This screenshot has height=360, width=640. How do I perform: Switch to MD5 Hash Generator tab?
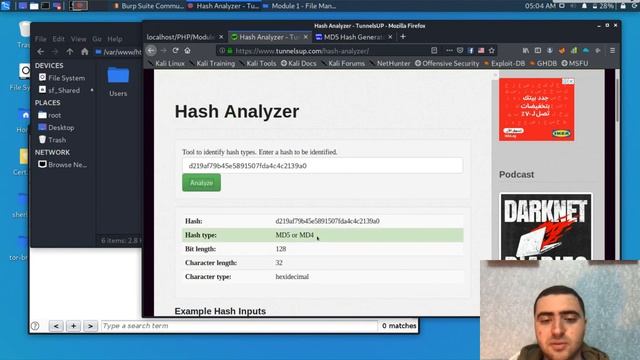353,37
